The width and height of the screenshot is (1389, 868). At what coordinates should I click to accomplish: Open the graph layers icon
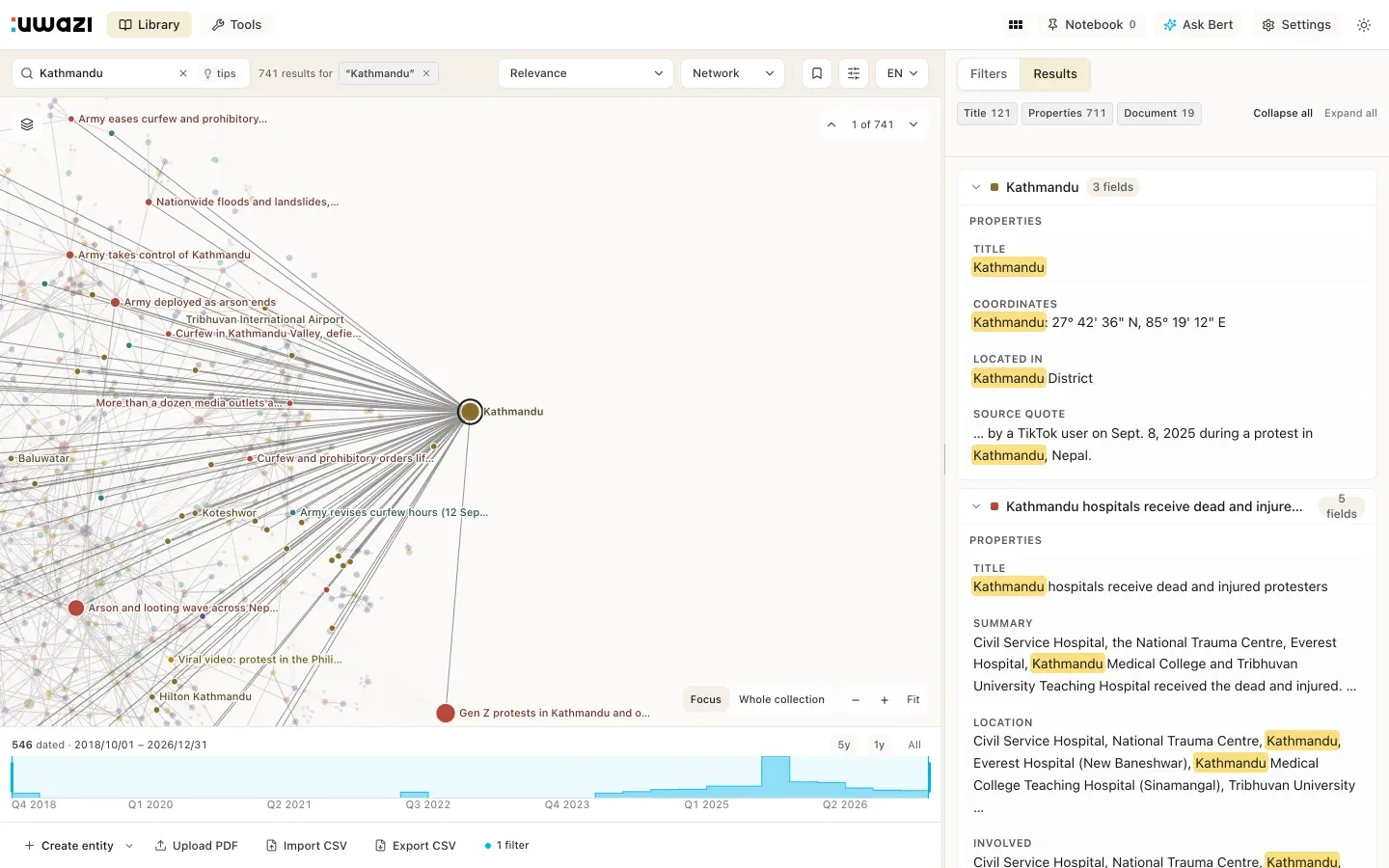[x=27, y=124]
